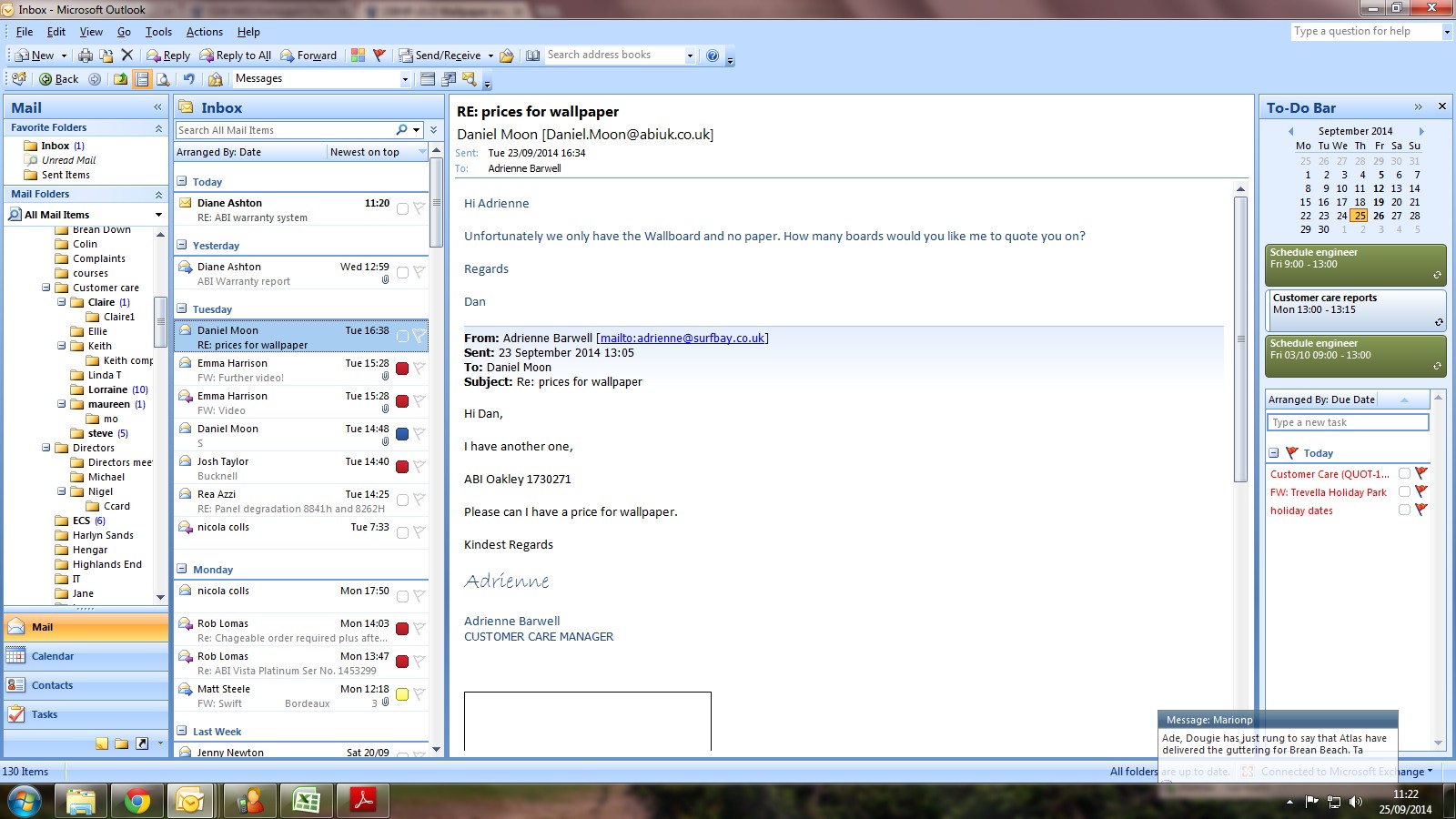Open the Tools menu
The image size is (1456, 819).
(158, 32)
